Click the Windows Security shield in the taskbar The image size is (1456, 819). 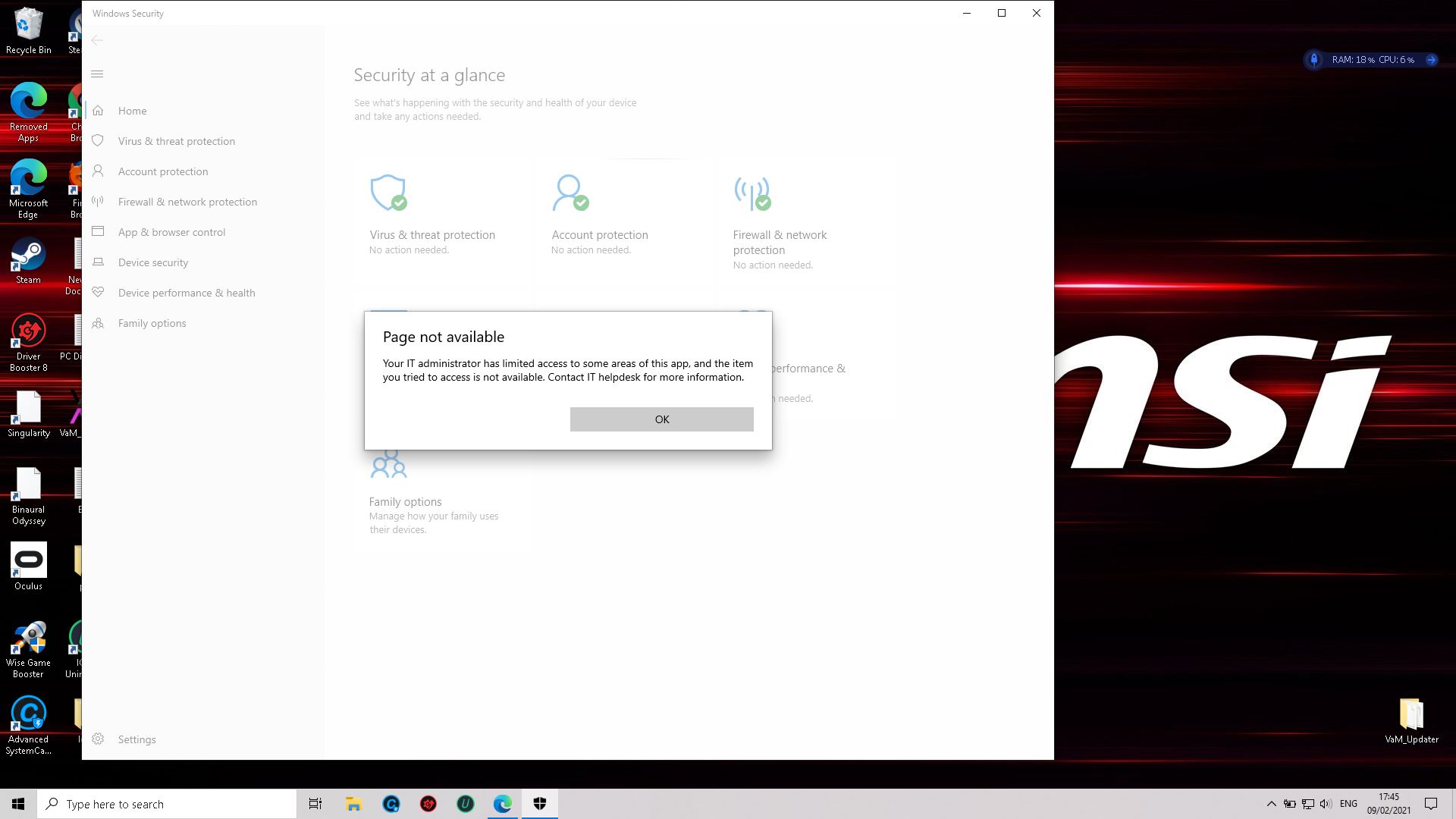[x=540, y=804]
